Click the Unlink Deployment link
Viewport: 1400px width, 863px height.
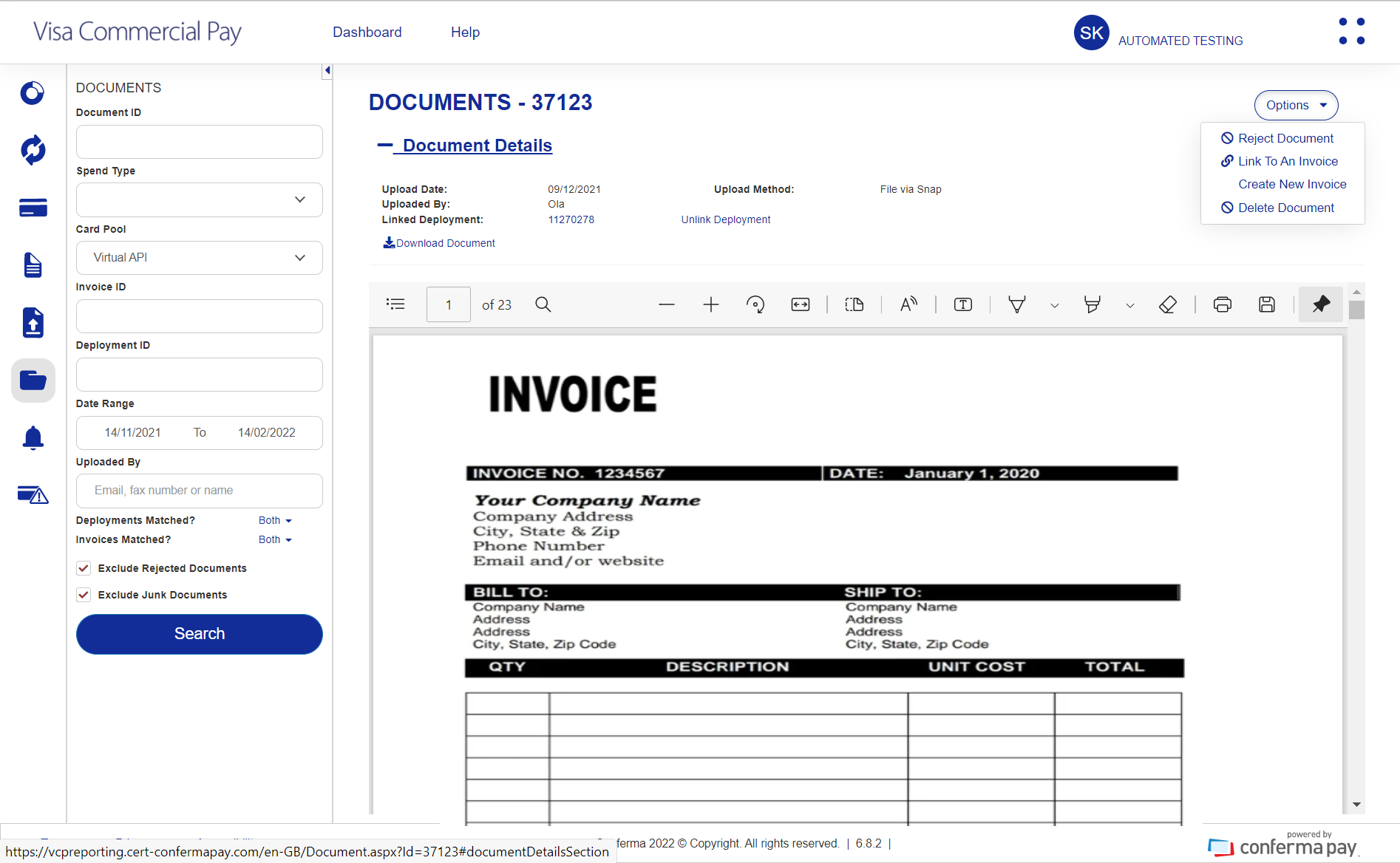(726, 219)
